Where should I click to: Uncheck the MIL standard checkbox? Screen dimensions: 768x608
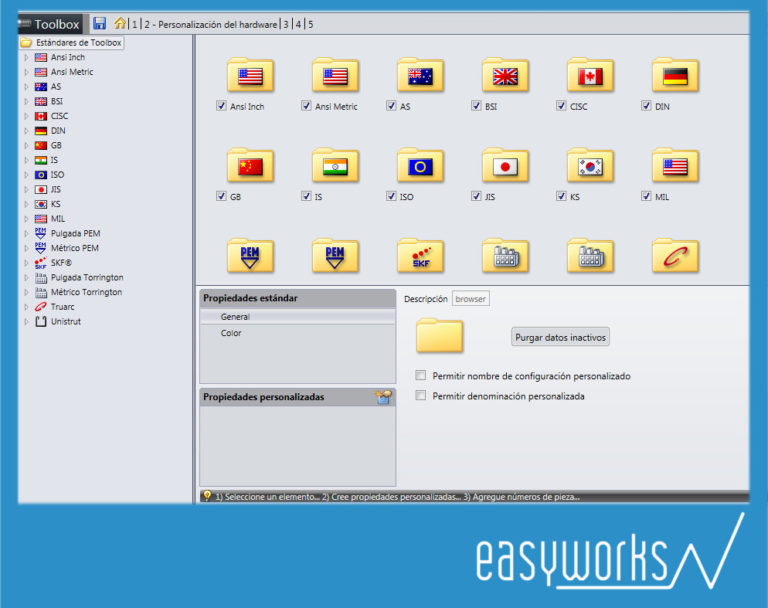tap(646, 196)
